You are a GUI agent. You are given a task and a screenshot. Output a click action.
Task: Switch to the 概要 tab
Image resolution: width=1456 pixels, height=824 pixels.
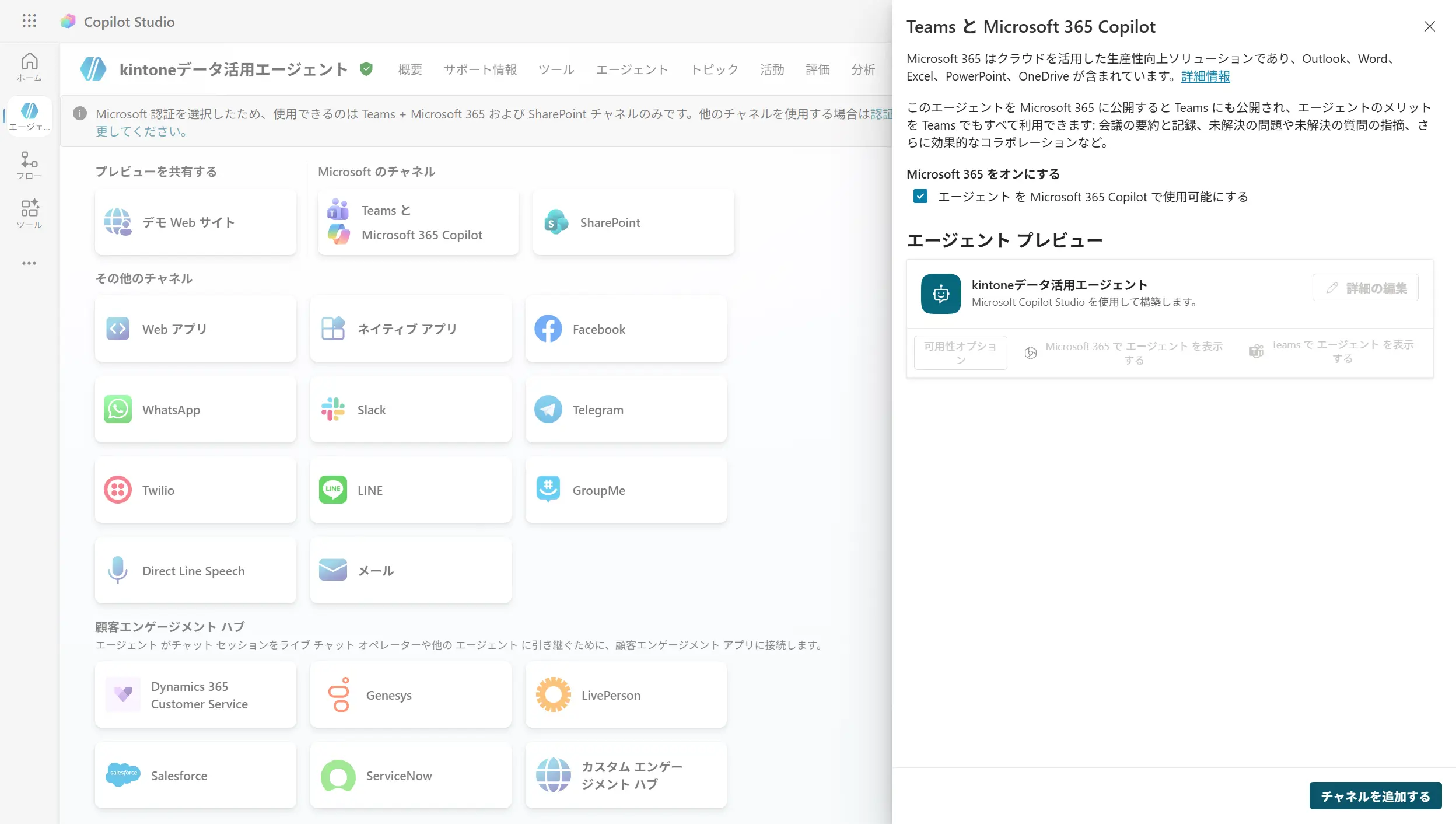click(410, 69)
